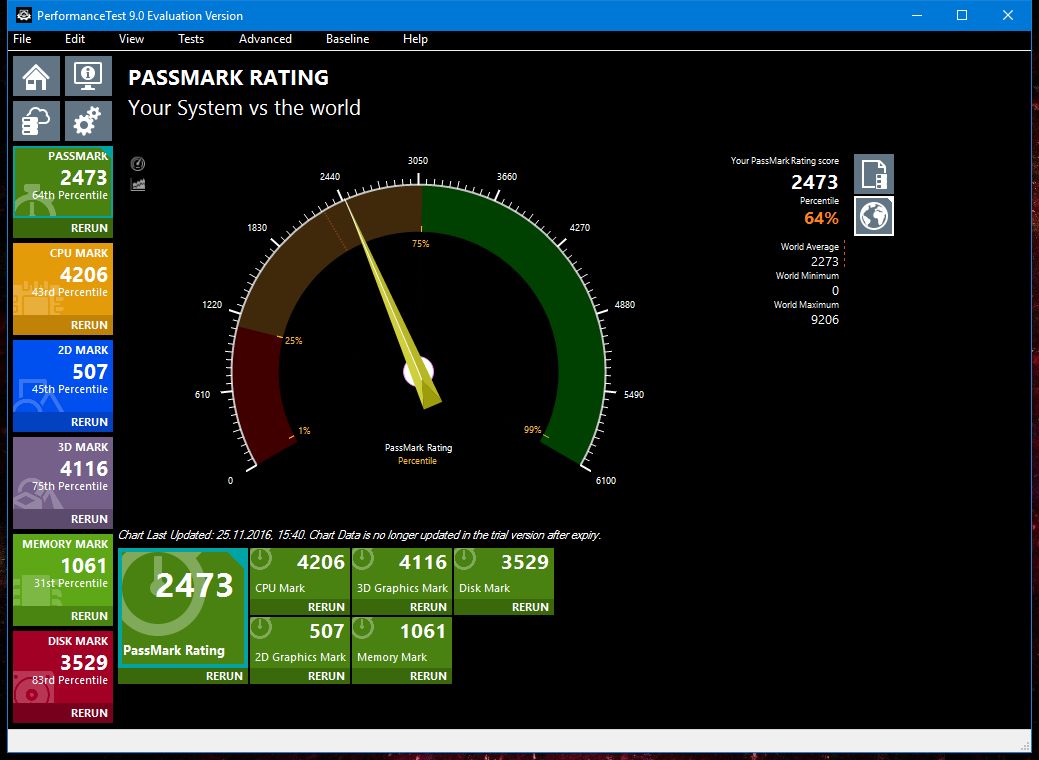1039x760 pixels.
Task: Click the PerformanceTest app icon in title bar
Action: tap(24, 15)
